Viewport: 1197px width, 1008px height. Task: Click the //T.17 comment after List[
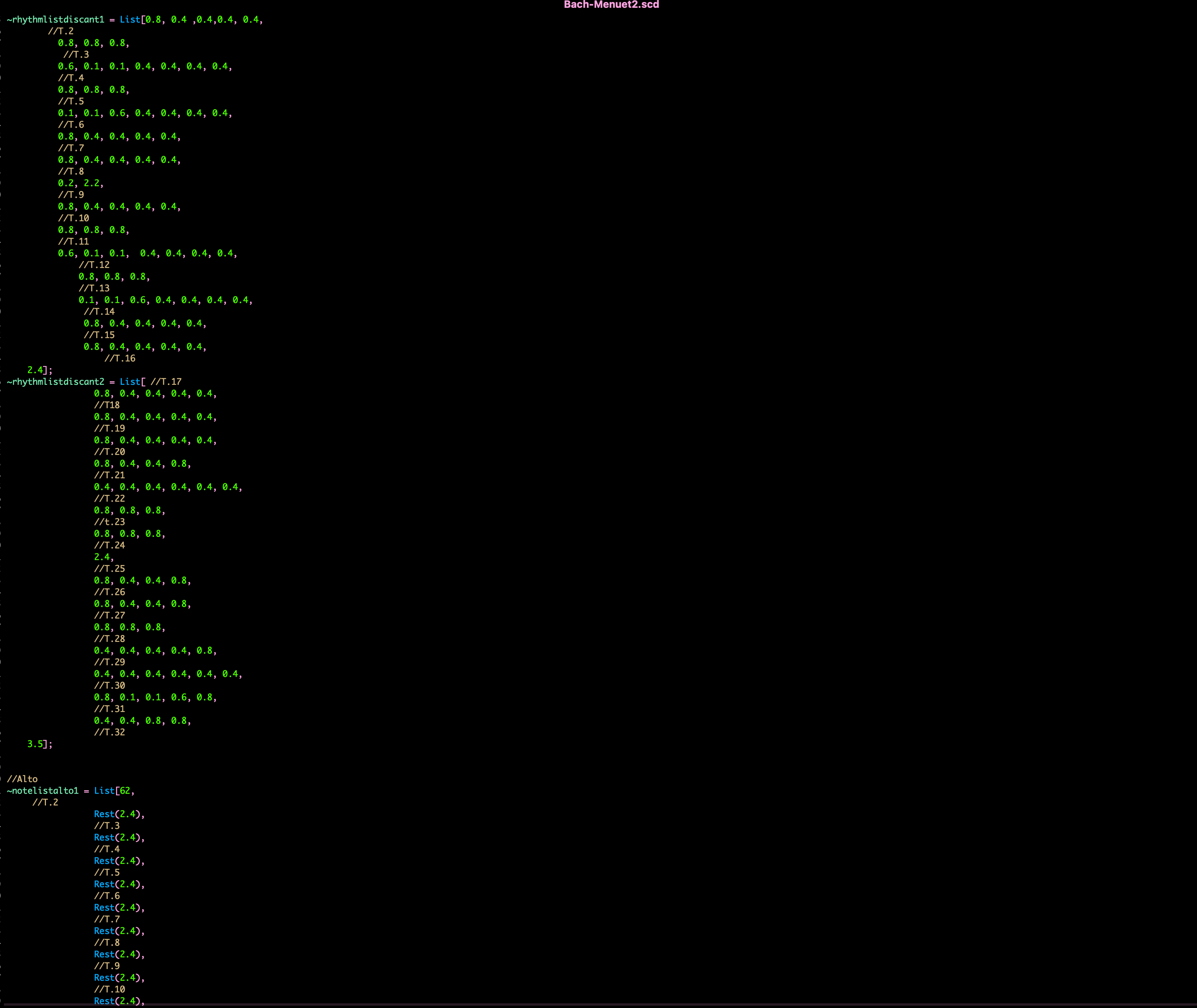[166, 382]
